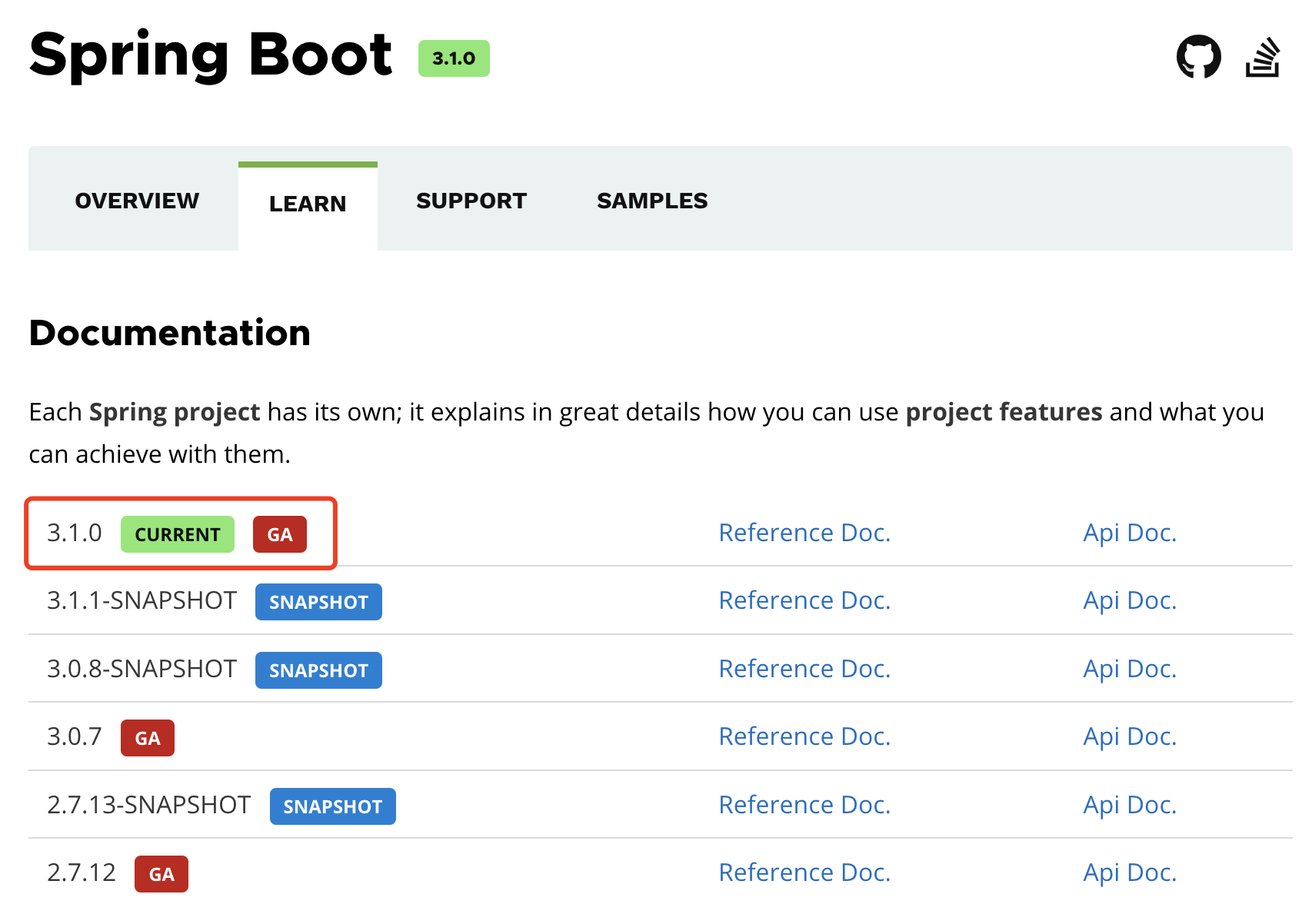Open Reference Doc. for 3.1.0
1312x924 pixels.
click(804, 533)
